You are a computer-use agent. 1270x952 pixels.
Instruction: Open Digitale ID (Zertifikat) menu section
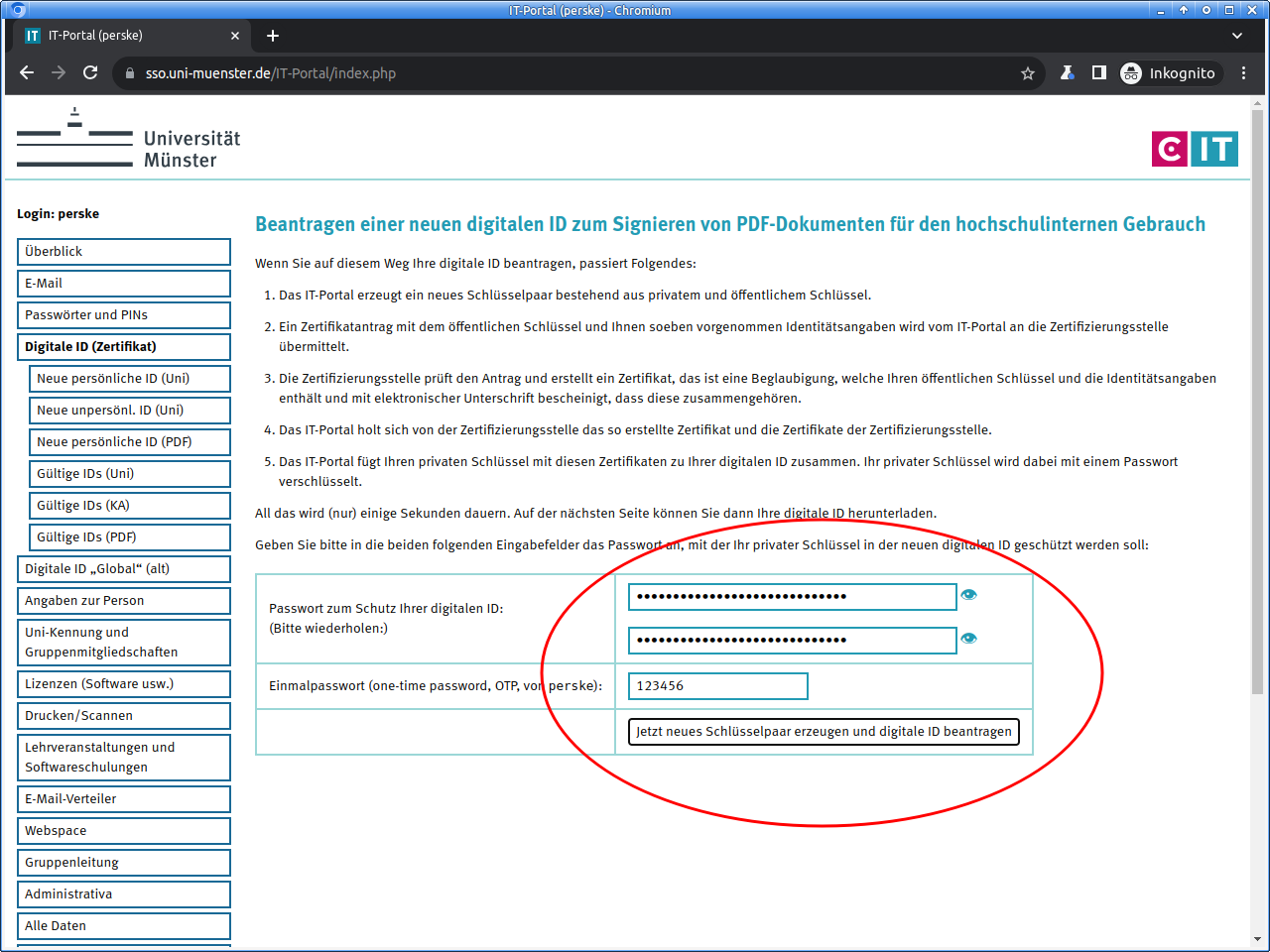(123, 347)
